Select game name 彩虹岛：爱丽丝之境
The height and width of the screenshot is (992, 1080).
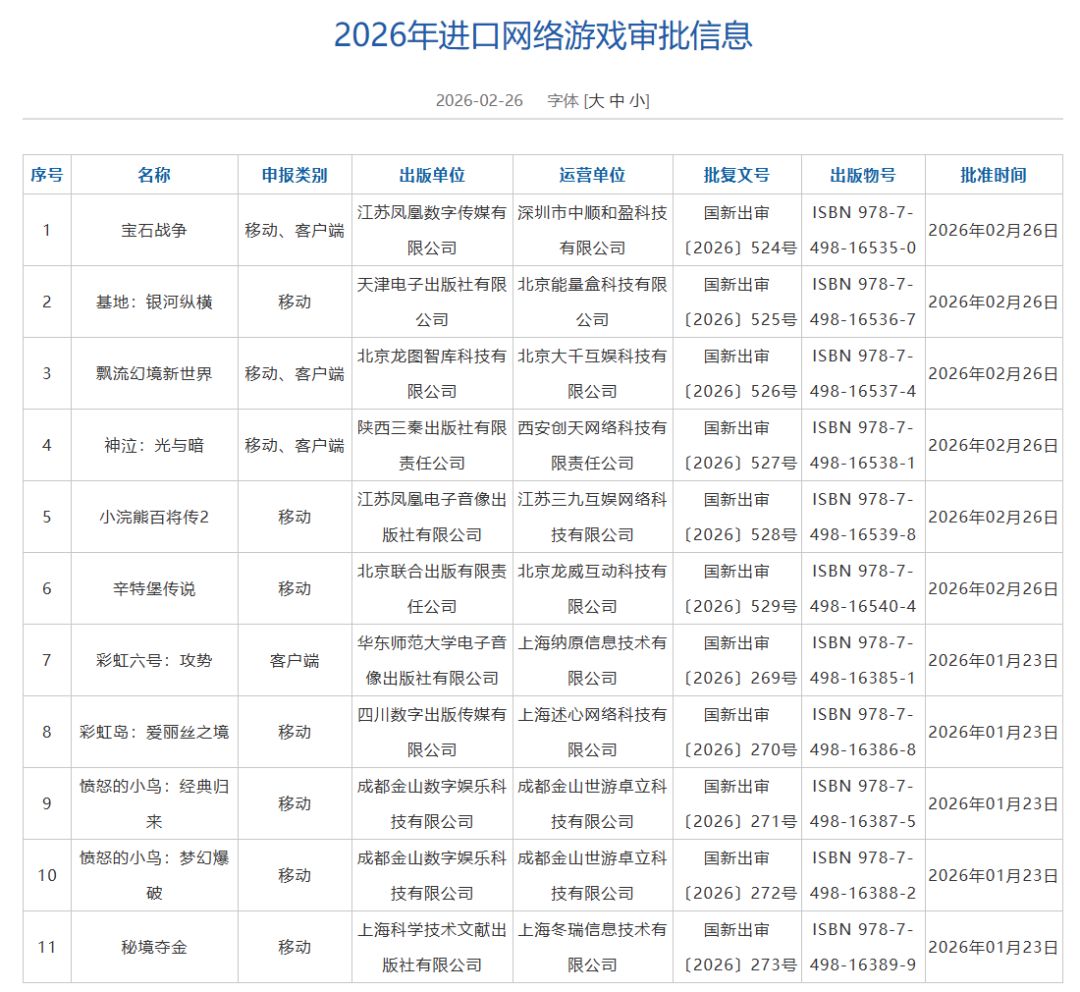[154, 732]
